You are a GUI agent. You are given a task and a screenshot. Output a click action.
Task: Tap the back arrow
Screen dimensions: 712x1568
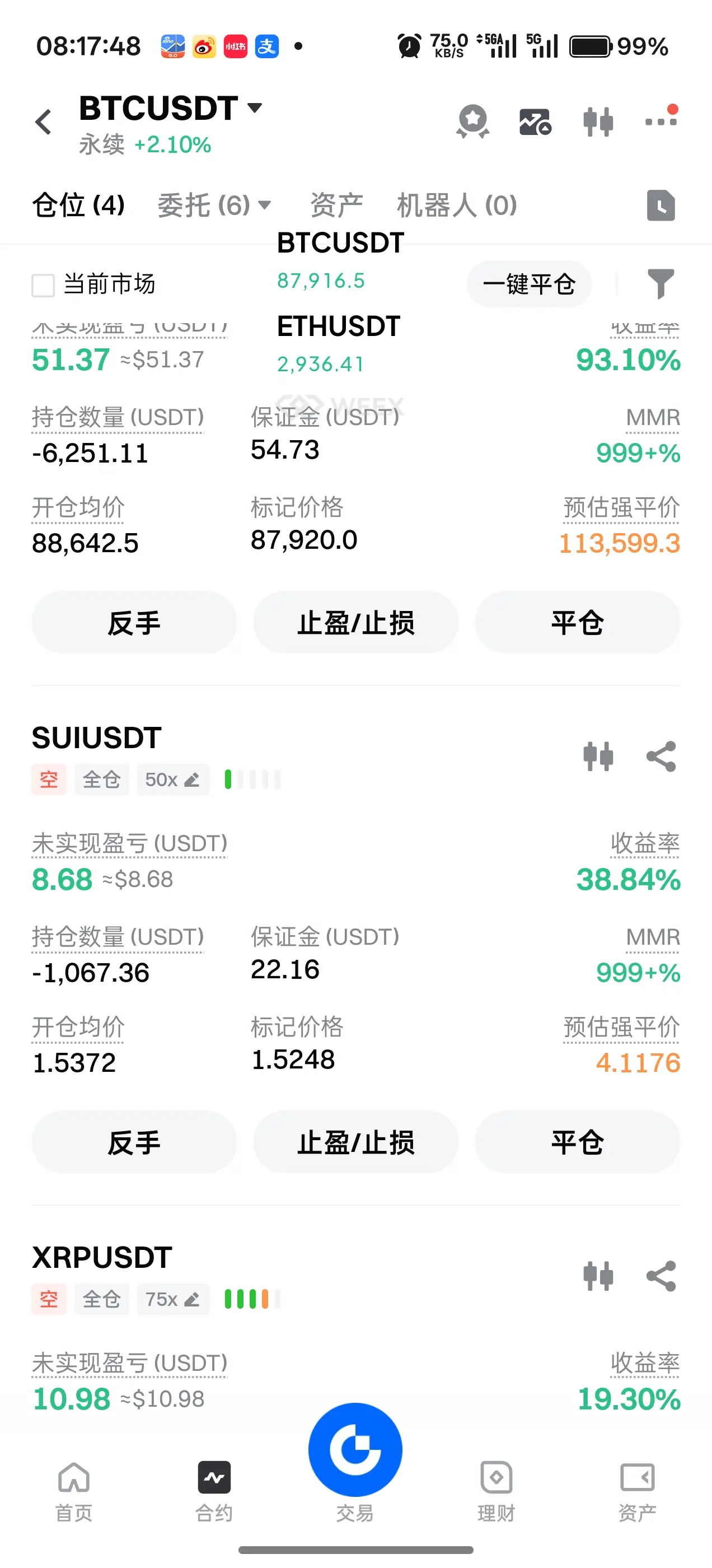click(43, 122)
